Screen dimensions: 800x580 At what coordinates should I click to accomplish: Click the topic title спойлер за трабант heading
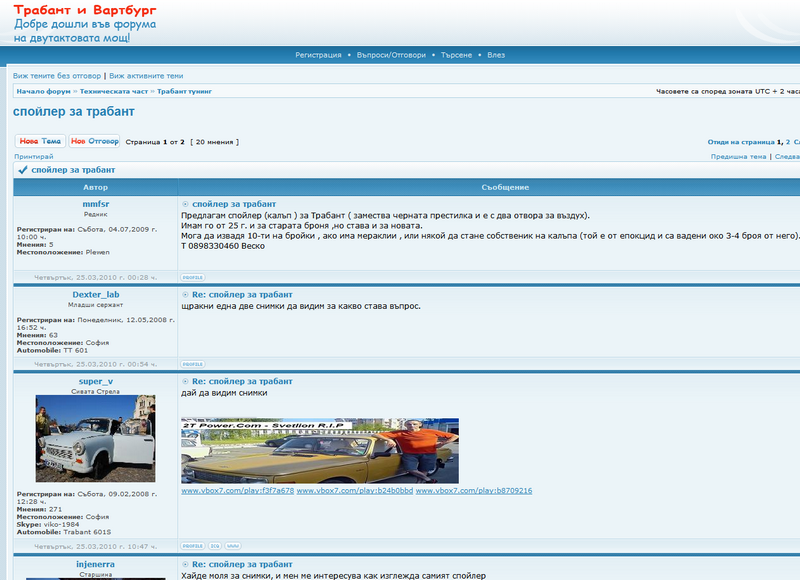[x=74, y=112]
